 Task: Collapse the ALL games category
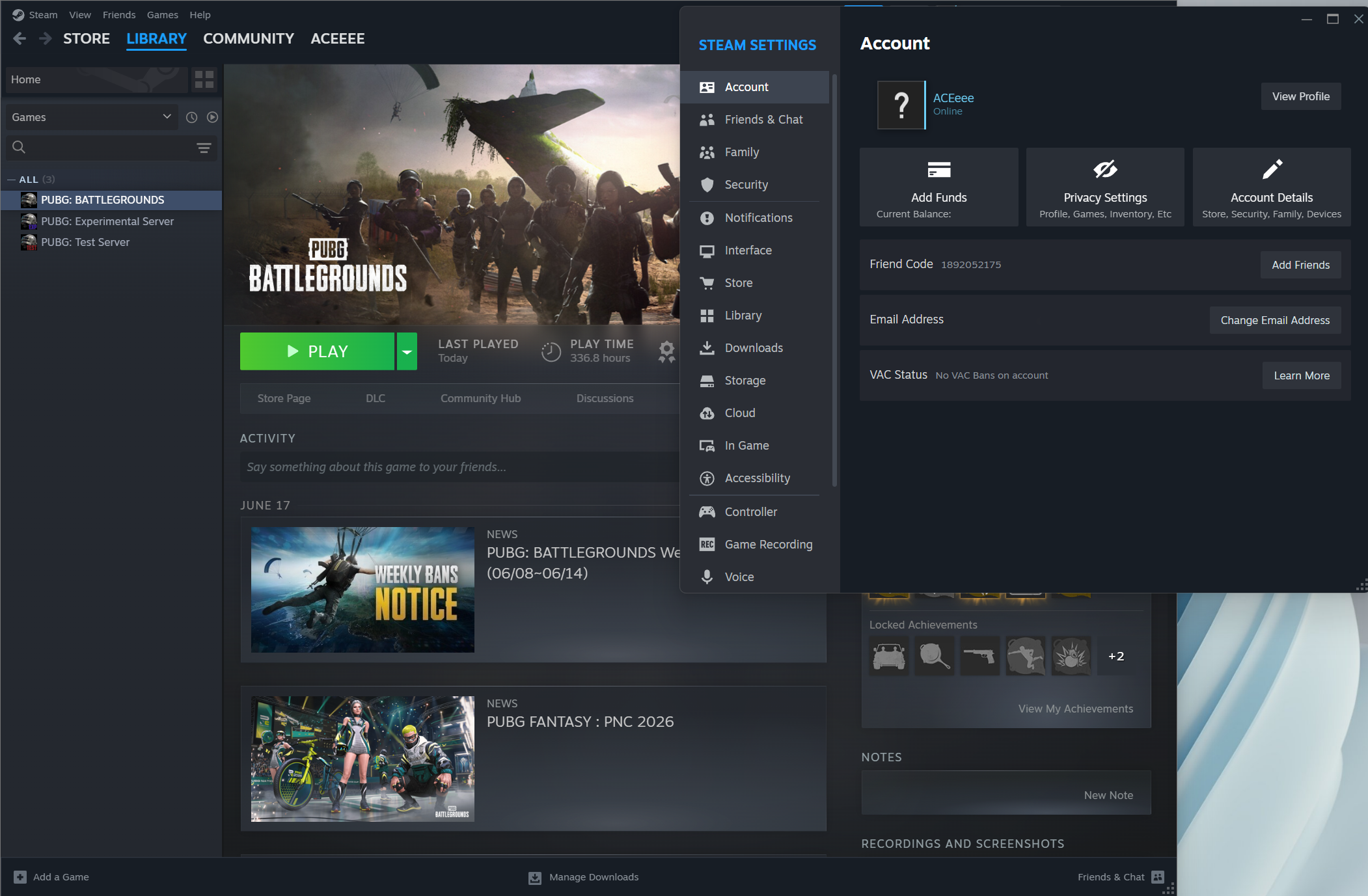pyautogui.click(x=11, y=180)
